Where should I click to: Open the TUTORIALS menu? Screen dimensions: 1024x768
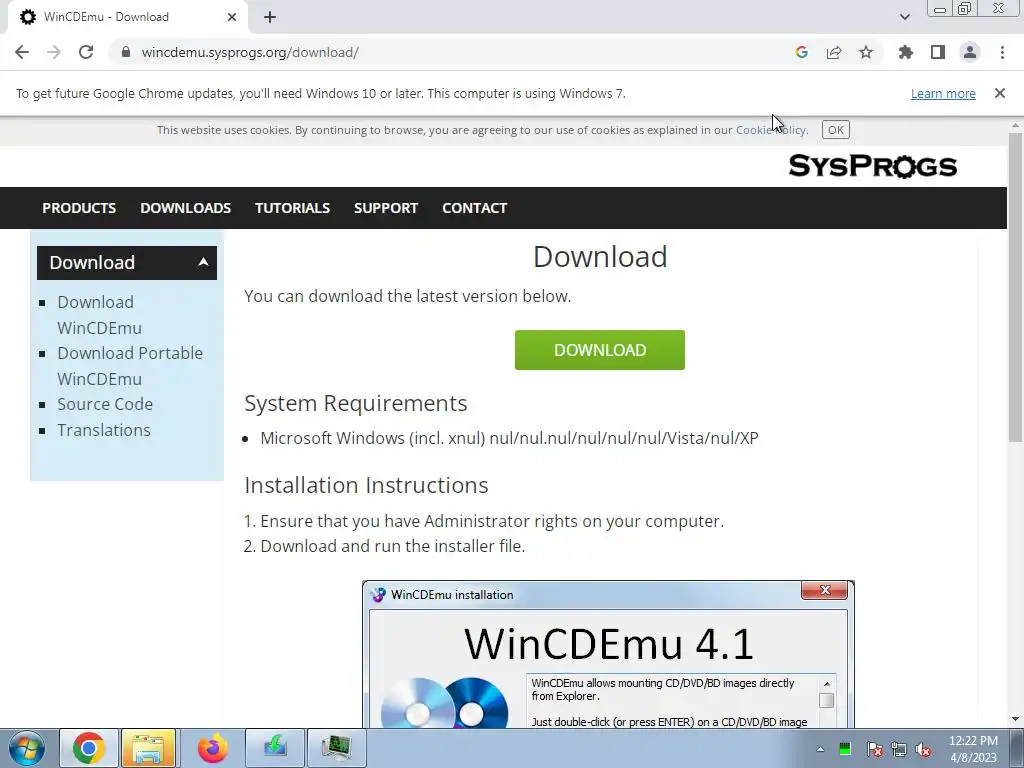point(292,208)
